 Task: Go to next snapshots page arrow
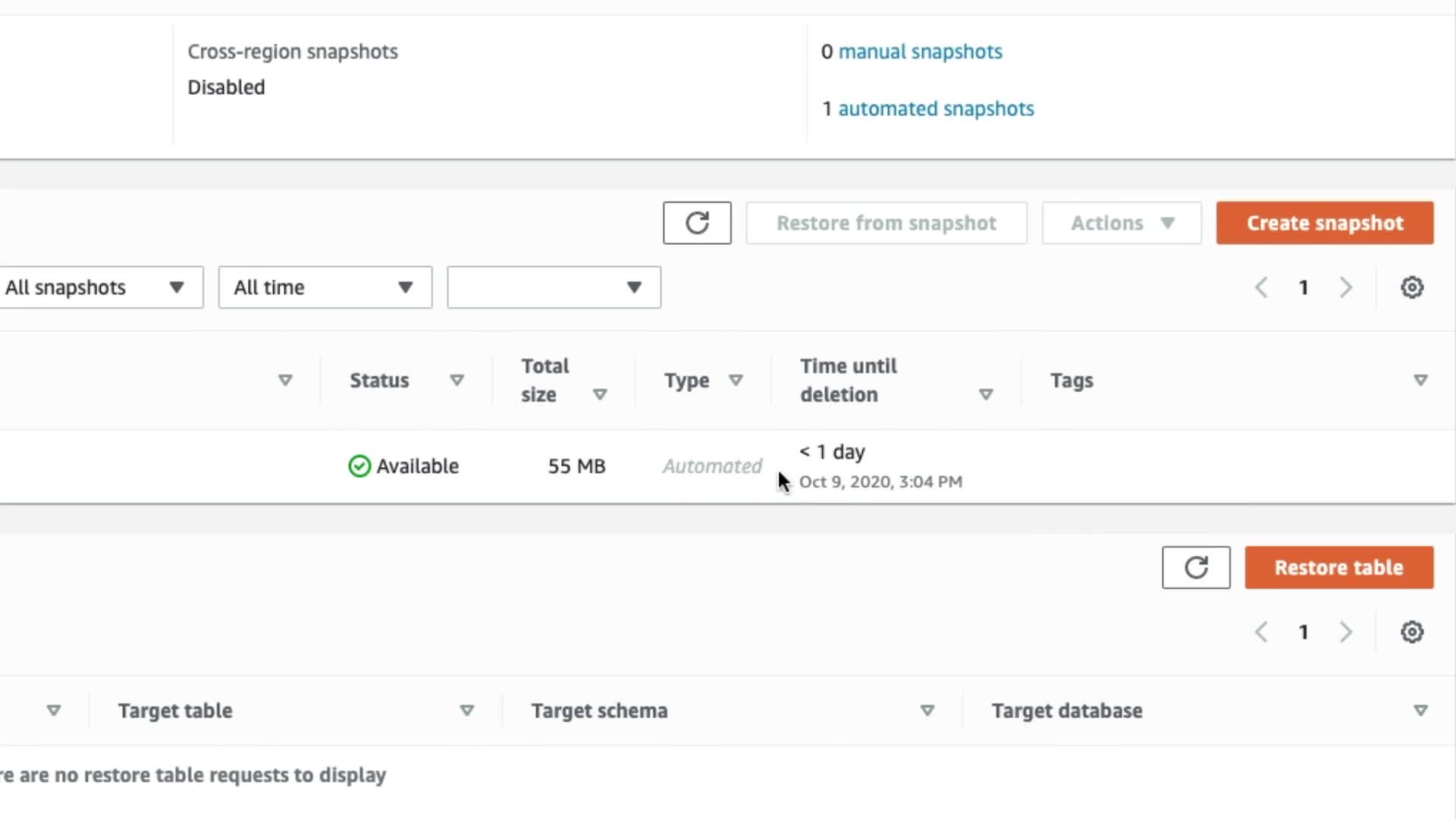point(1346,287)
